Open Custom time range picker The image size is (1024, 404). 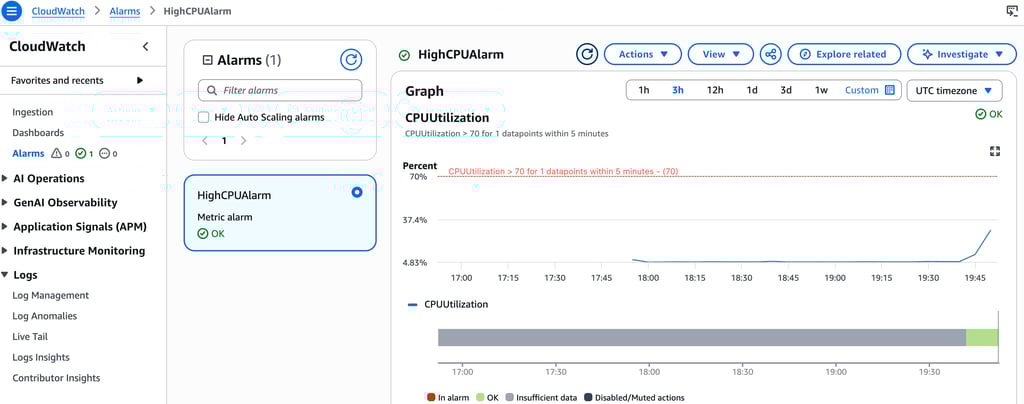[869, 90]
